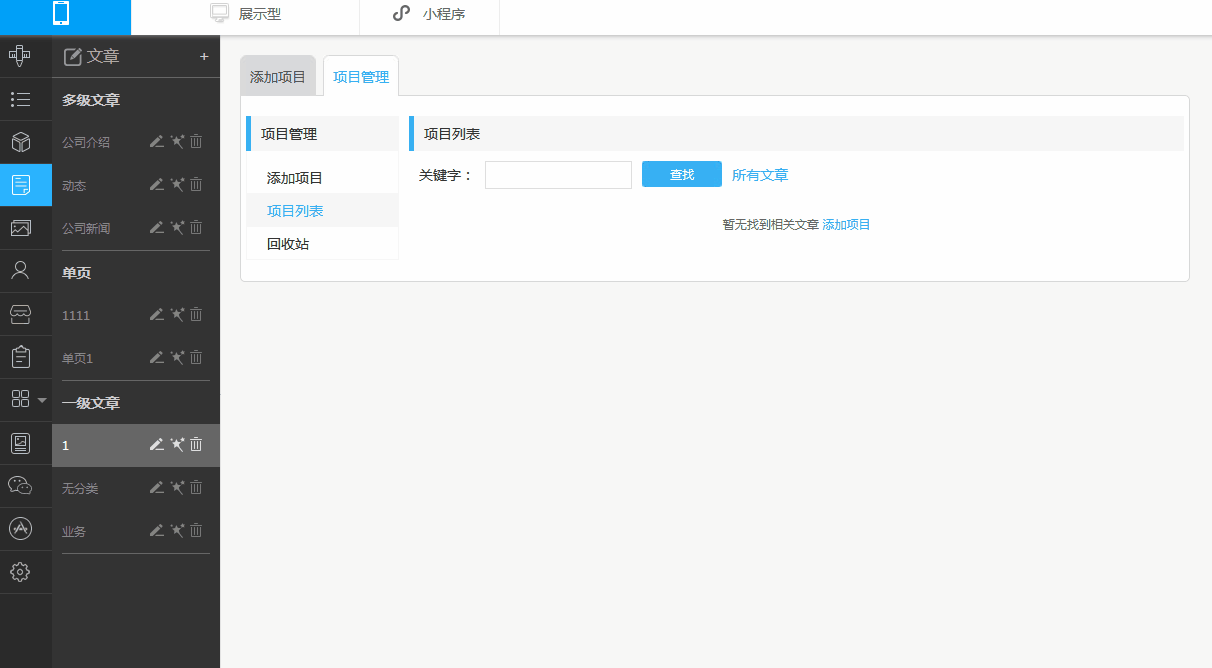Image resolution: width=1212 pixels, height=668 pixels.
Task: Open the 3D box product icon
Action: point(20,142)
